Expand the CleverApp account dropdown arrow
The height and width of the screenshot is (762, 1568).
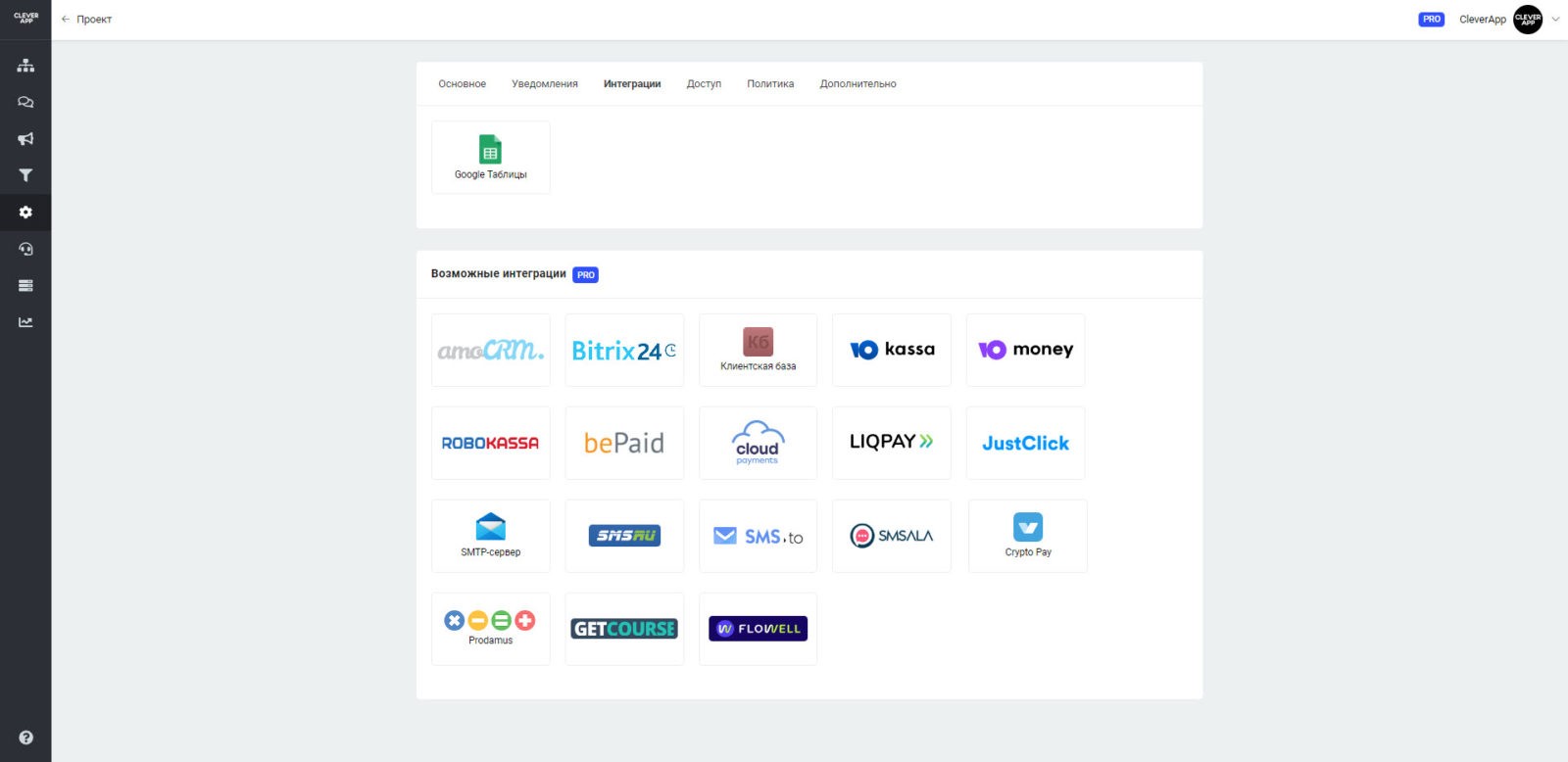click(1555, 20)
